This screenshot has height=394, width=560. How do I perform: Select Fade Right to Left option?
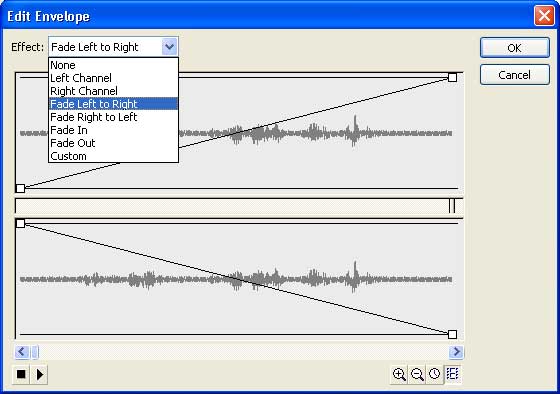113,117
